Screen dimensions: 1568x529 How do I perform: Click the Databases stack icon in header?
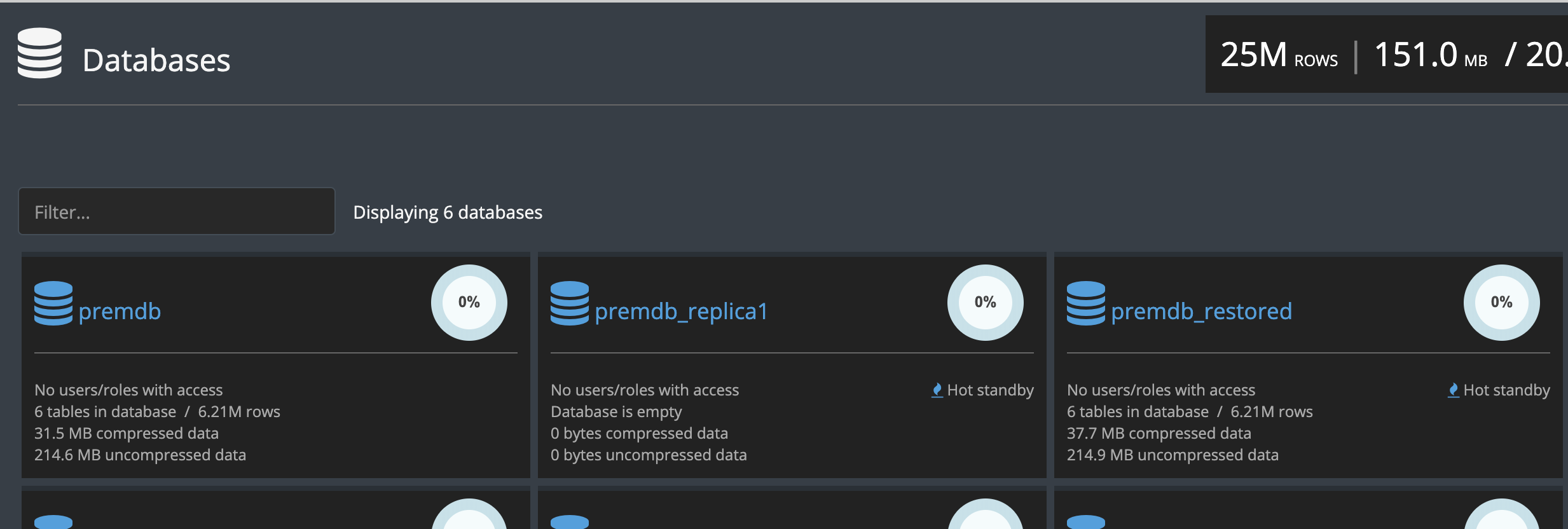point(39,53)
